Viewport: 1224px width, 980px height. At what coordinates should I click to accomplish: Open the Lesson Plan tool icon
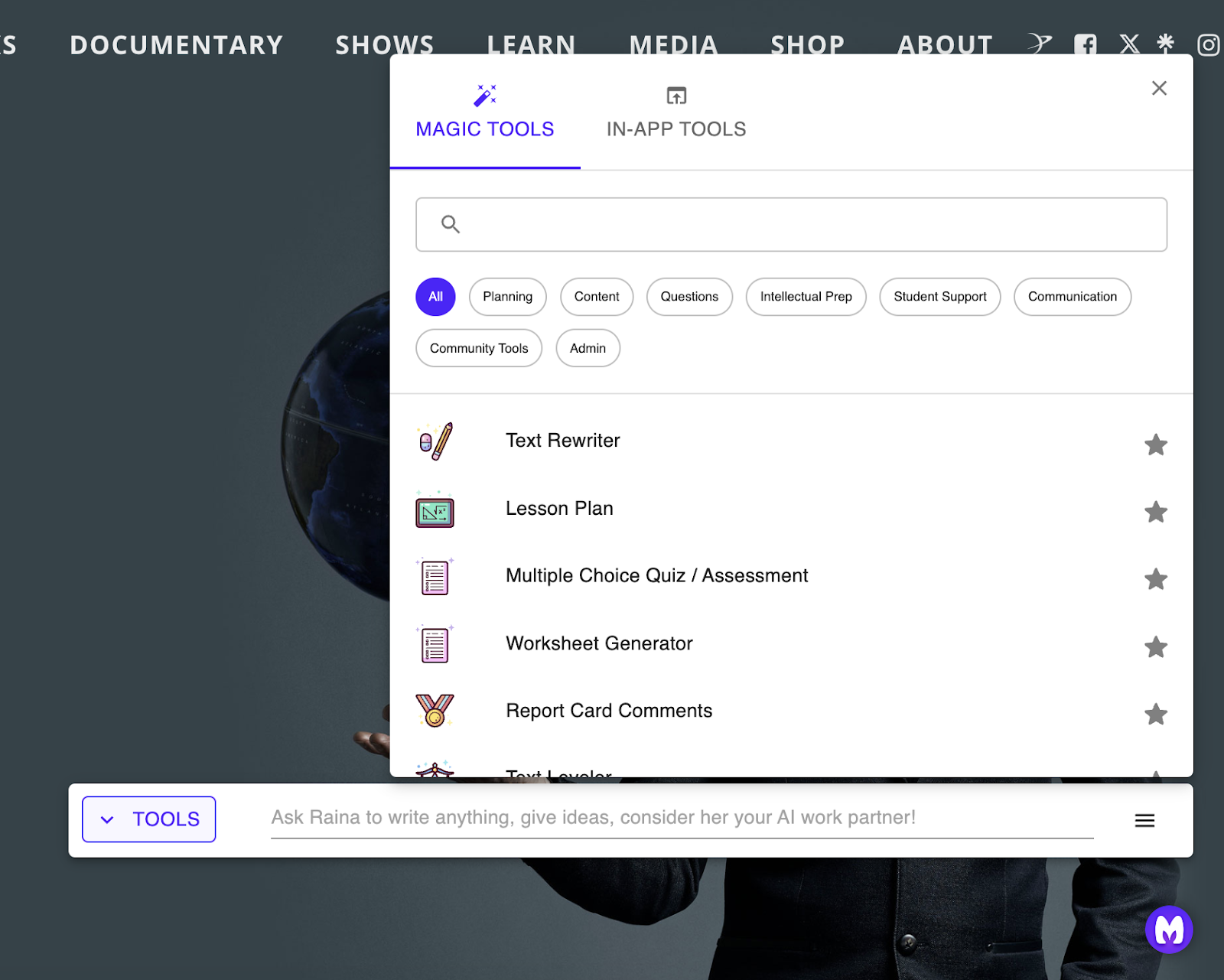coord(434,510)
